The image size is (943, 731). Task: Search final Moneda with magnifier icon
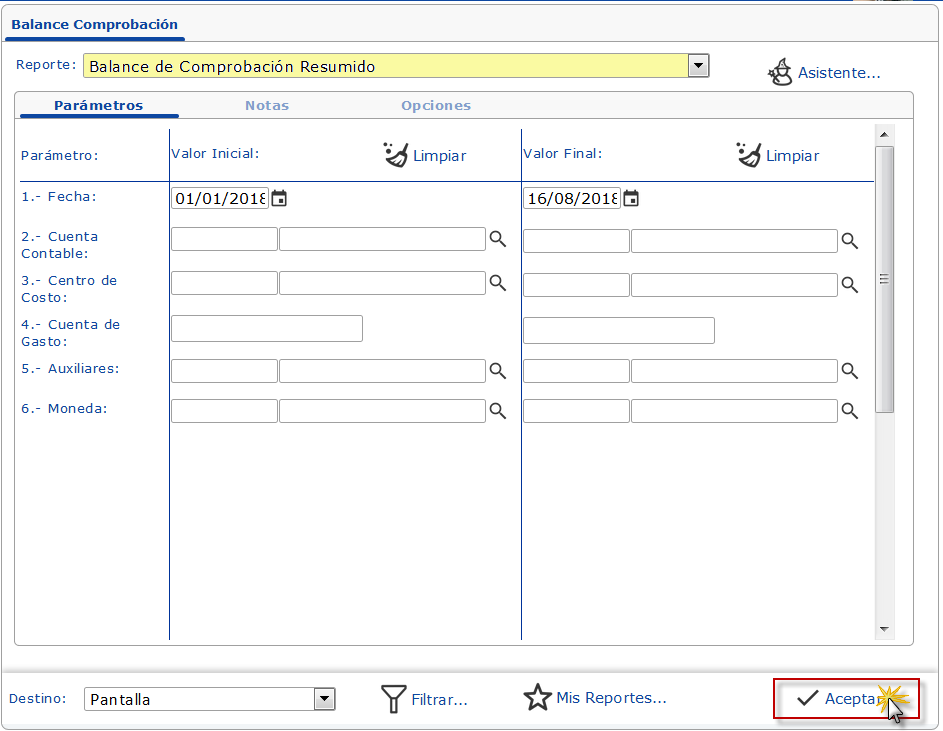tap(849, 411)
